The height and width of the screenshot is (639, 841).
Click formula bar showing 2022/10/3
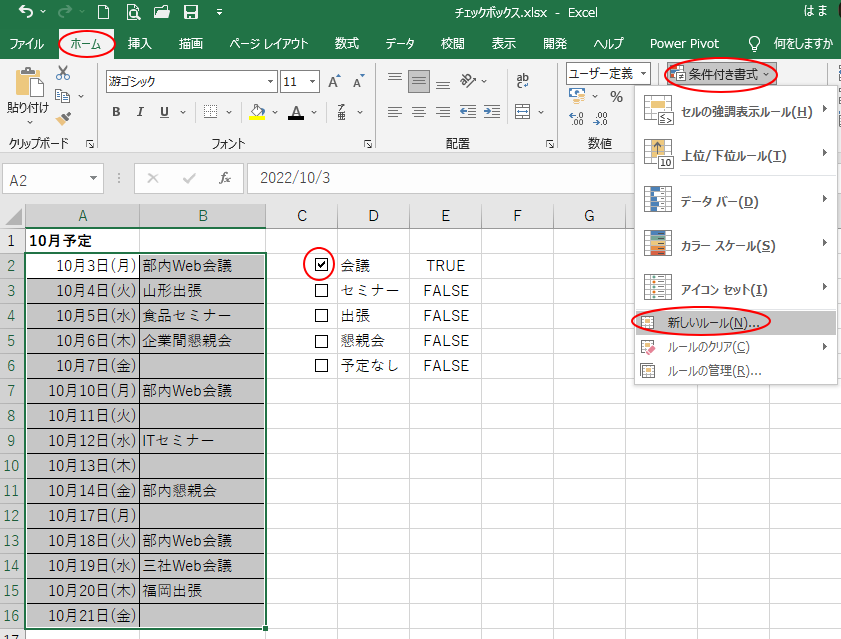pos(440,178)
